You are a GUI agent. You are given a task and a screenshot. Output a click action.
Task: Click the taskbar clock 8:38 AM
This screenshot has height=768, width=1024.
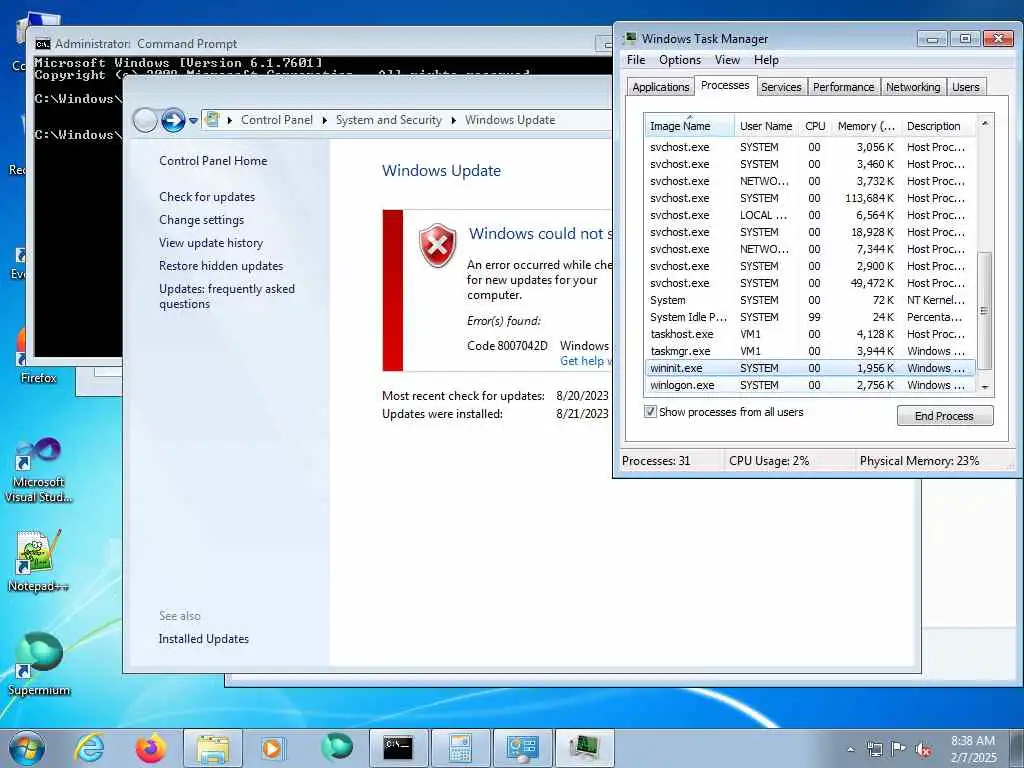(973, 748)
